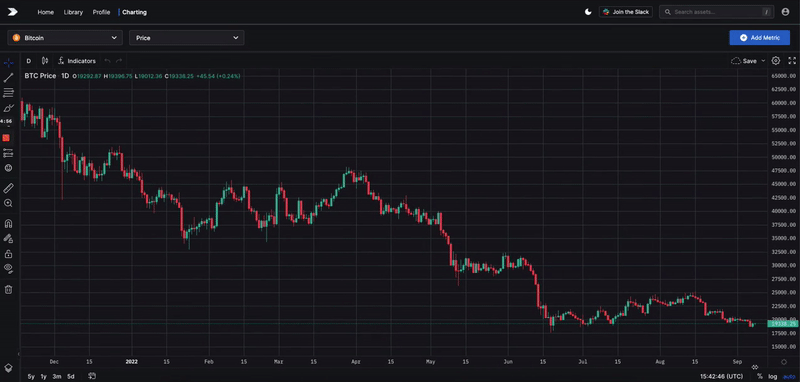The image size is (800, 382).
Task: Enable the magnet snap mode
Action: [8, 223]
